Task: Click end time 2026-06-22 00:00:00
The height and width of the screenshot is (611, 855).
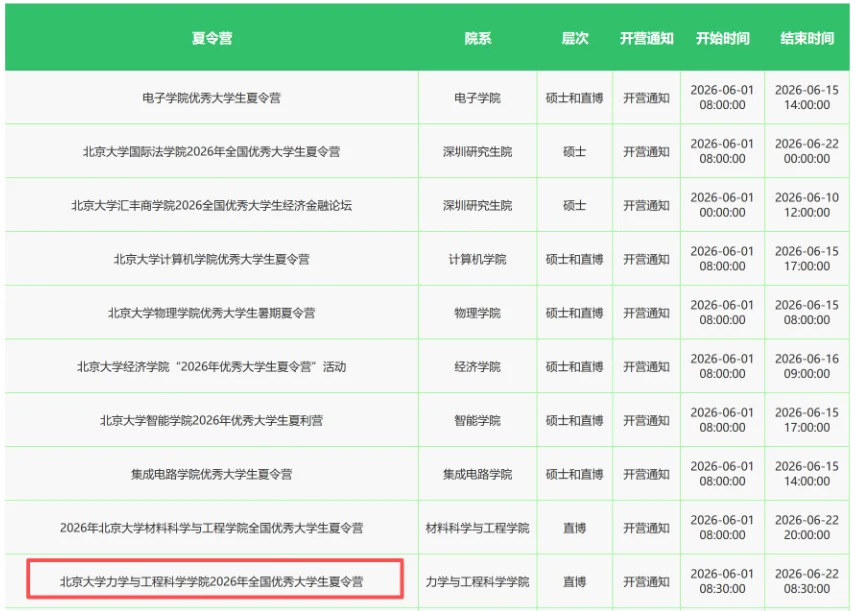Action: tap(807, 152)
